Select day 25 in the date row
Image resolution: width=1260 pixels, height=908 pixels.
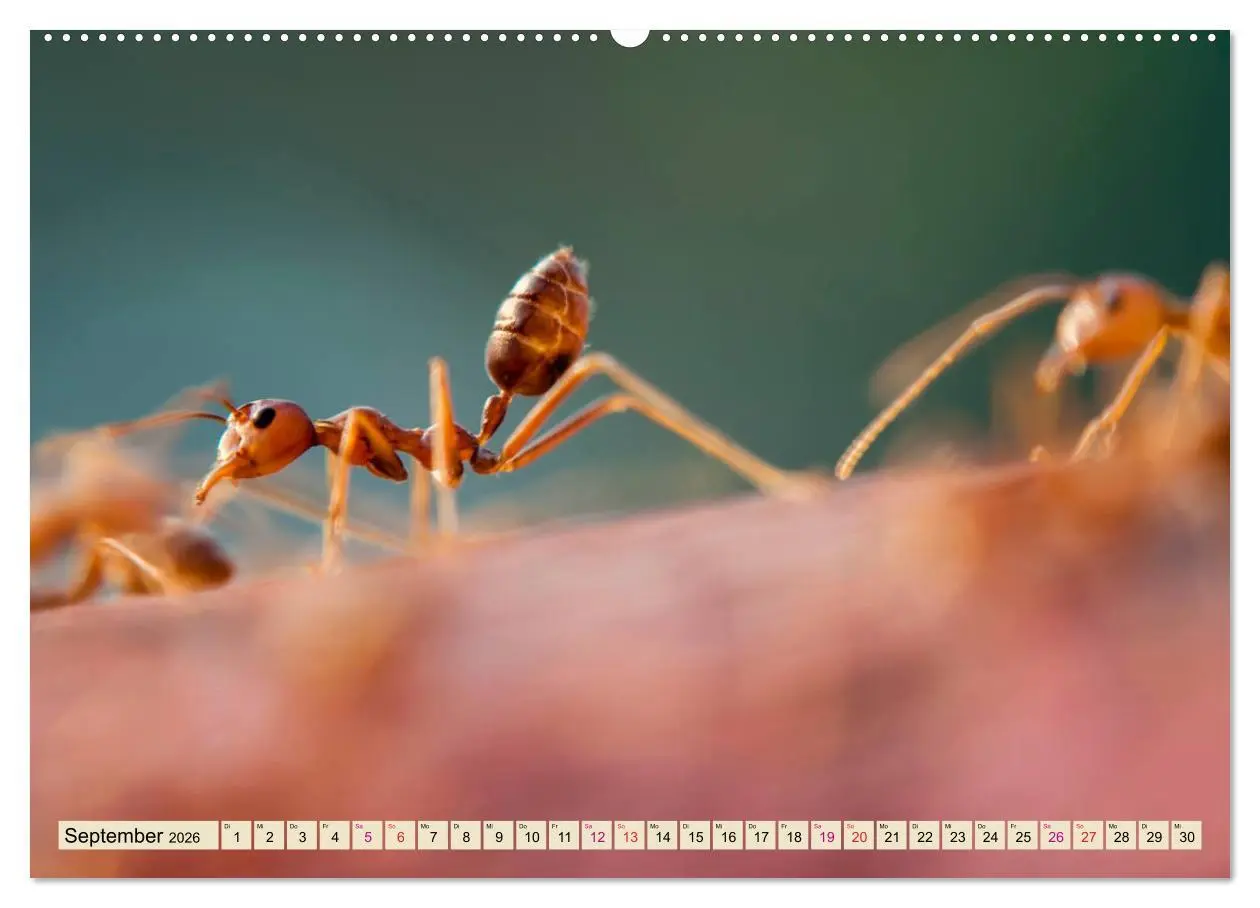coord(1023,836)
